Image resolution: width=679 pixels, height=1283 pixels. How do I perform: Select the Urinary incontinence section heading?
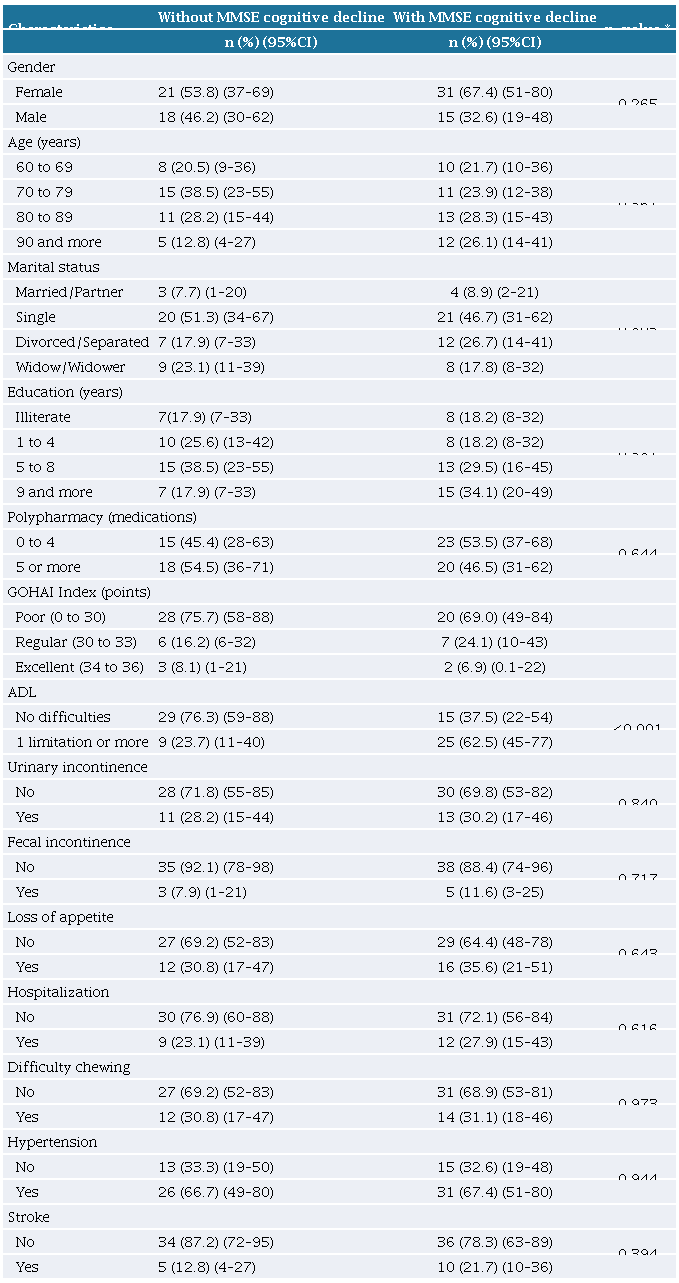pyautogui.click(x=77, y=767)
